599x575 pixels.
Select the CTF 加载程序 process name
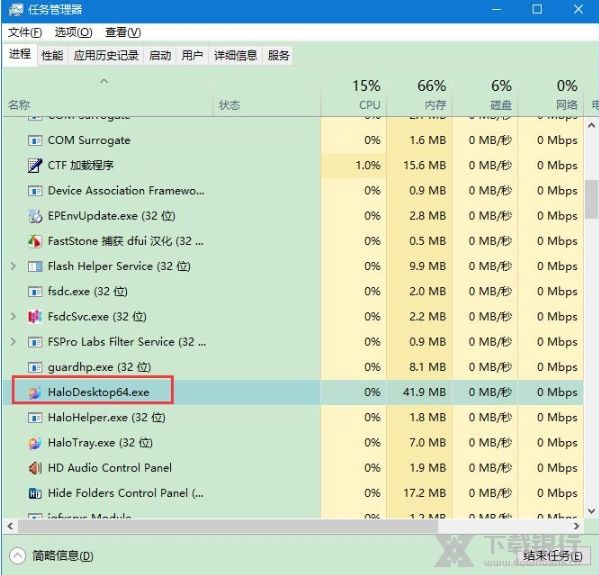click(x=81, y=165)
